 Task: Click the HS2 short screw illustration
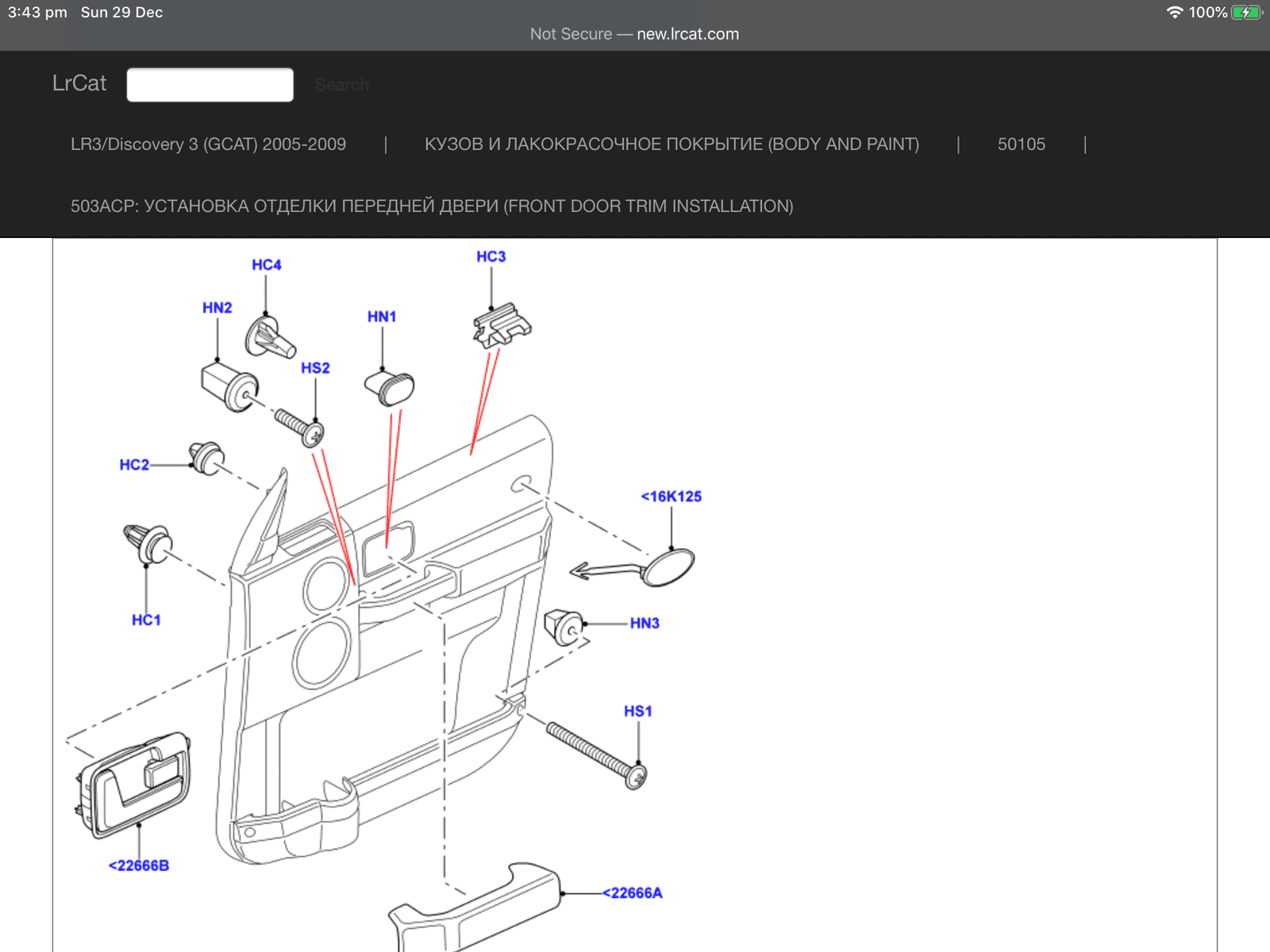pos(299,428)
